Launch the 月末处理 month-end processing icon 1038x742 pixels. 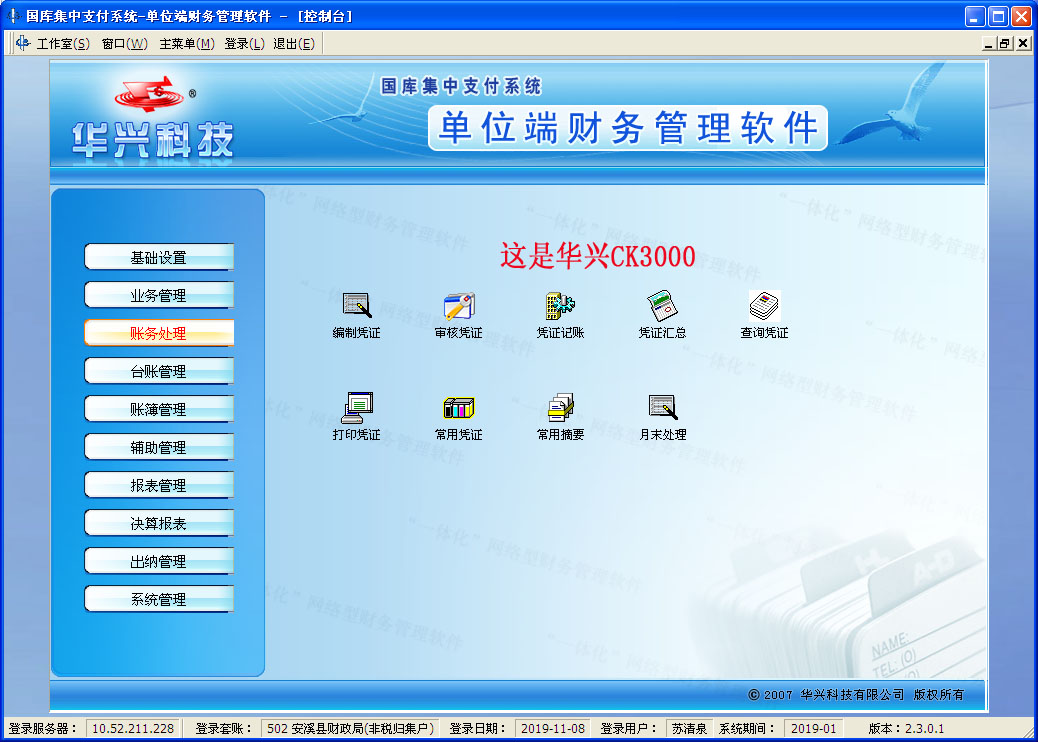[663, 417]
